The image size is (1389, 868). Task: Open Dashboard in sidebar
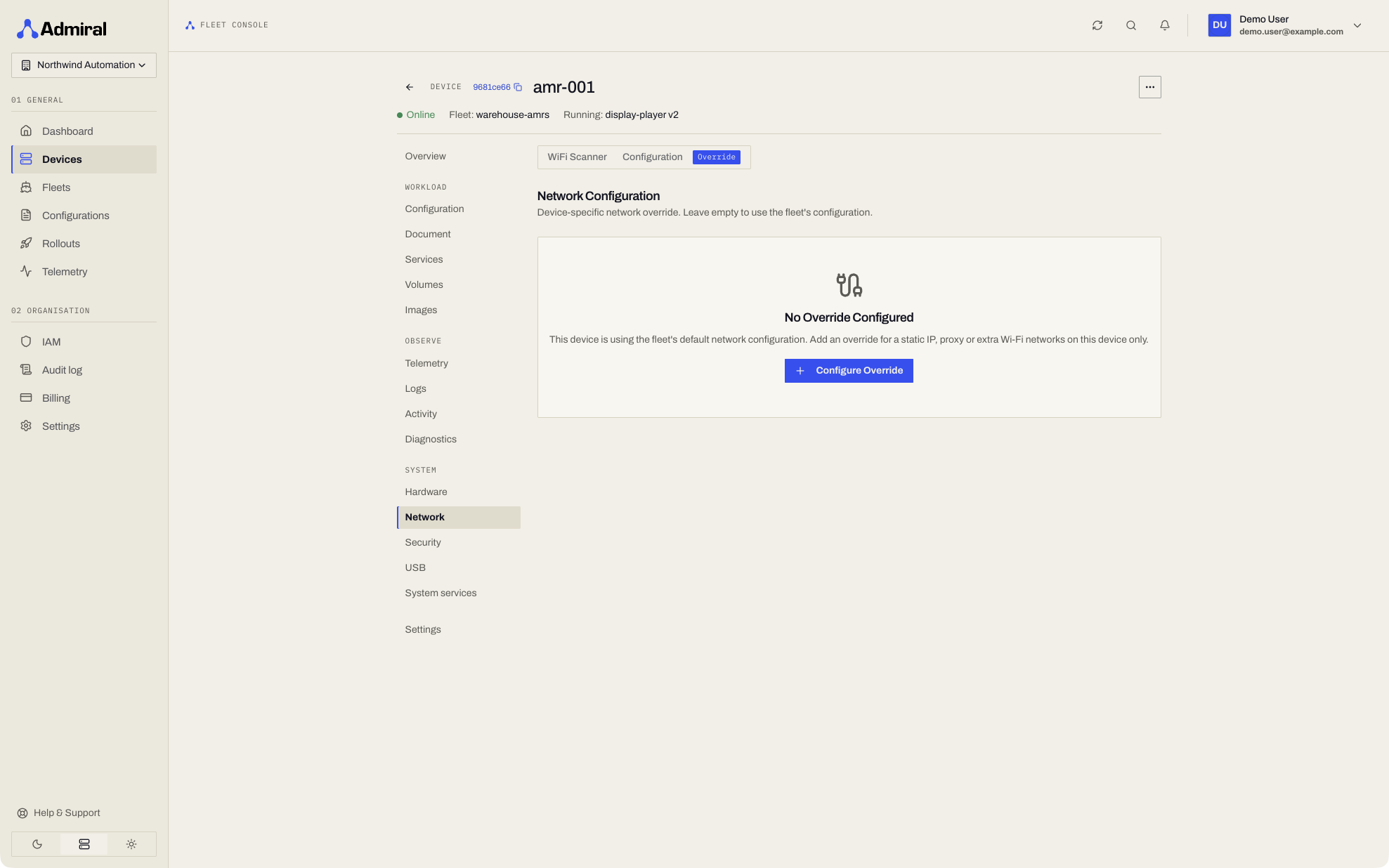(84, 131)
